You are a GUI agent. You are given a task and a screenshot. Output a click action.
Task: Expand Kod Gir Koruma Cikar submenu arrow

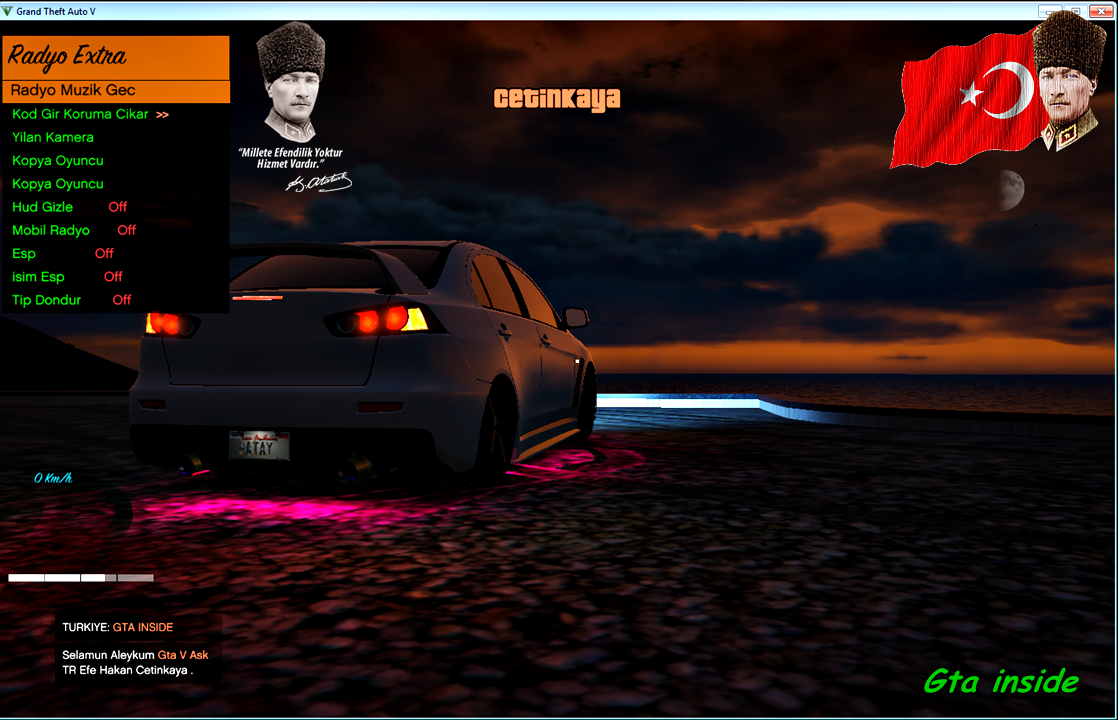click(x=163, y=115)
